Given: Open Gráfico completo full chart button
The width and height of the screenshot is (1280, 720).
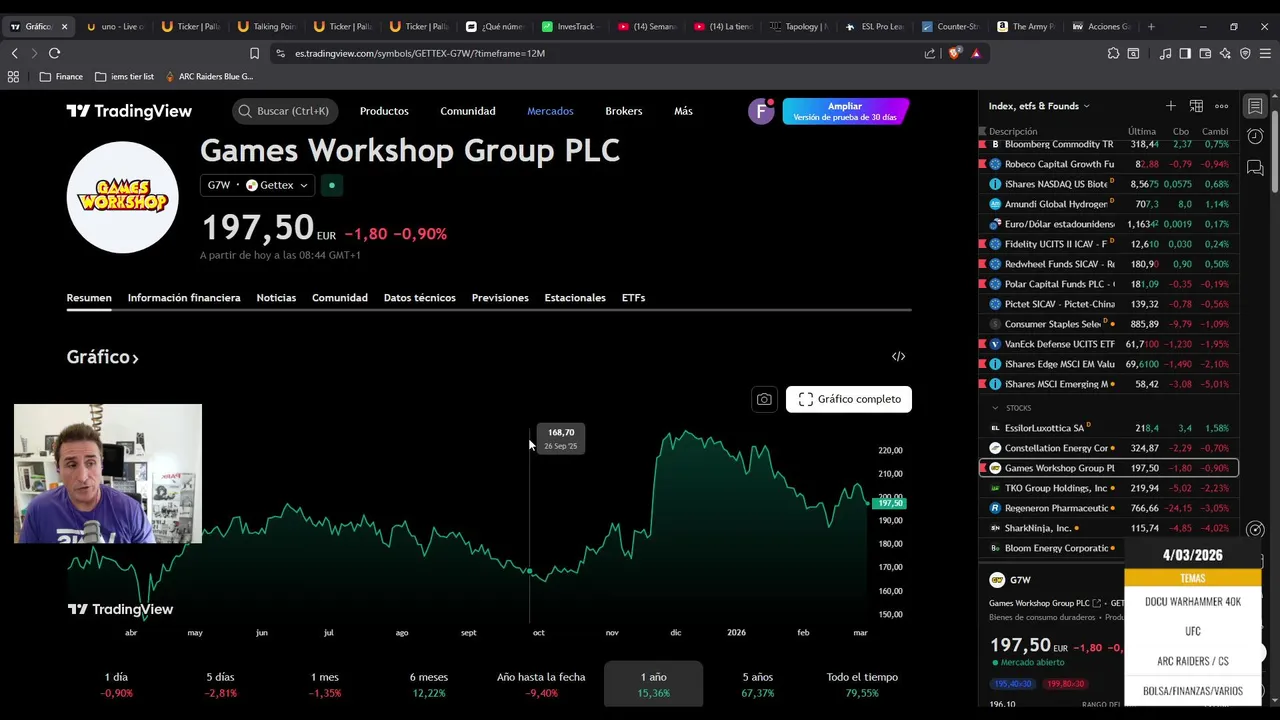Looking at the screenshot, I should [x=849, y=399].
